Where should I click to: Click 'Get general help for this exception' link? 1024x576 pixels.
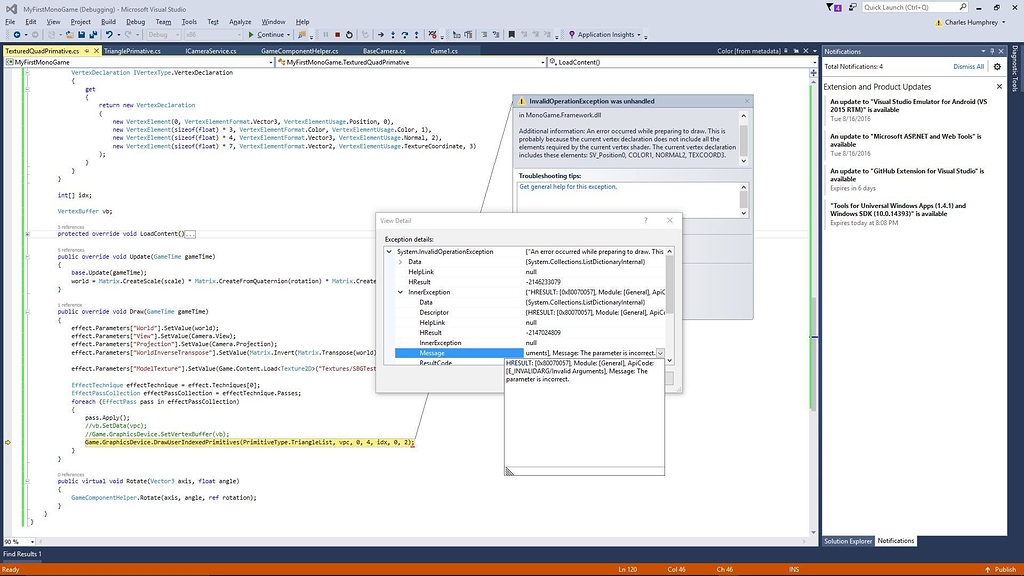click(568, 187)
